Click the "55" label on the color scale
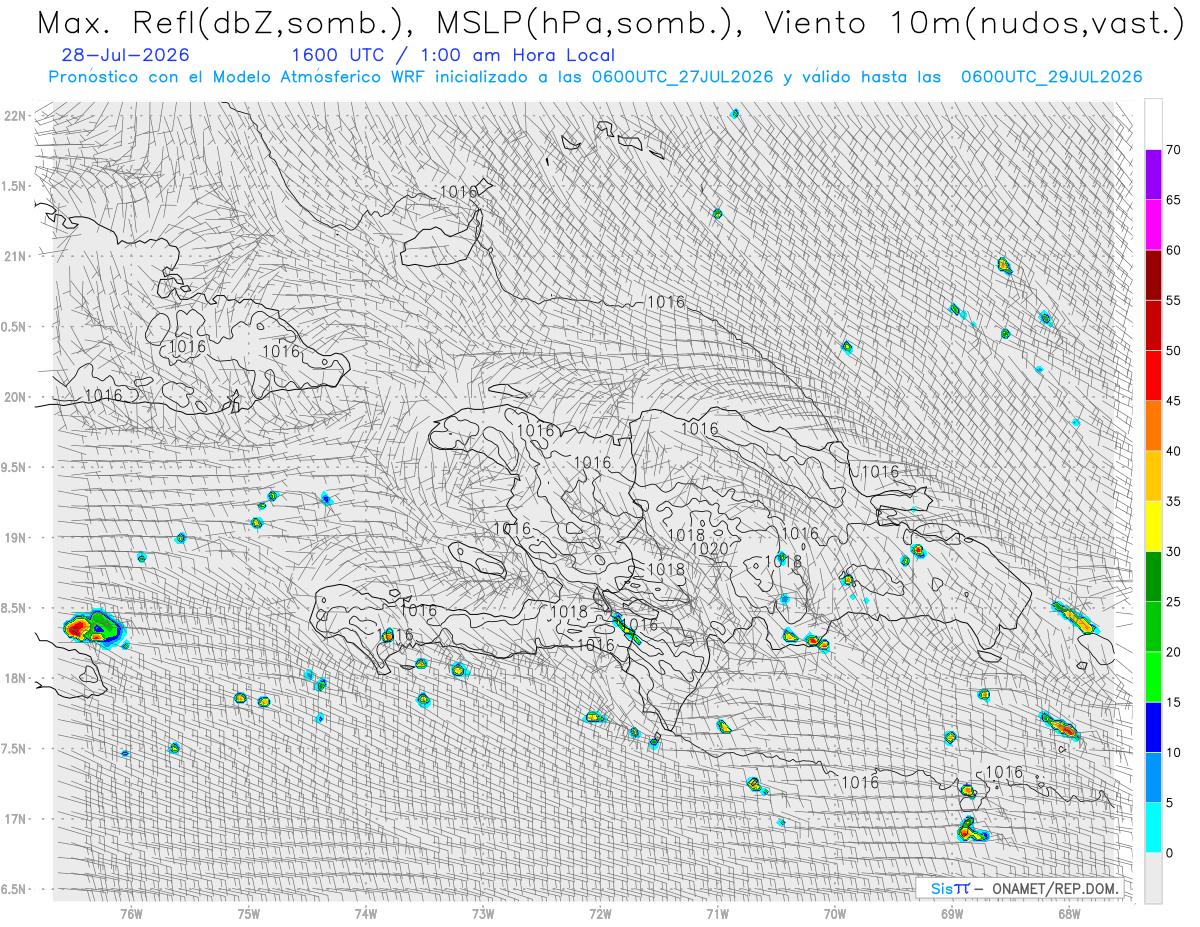 [x=1173, y=300]
